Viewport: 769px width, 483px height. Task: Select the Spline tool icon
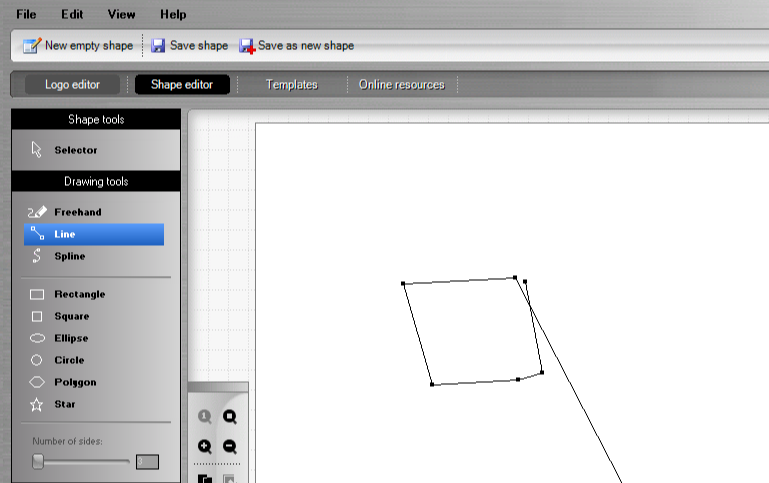point(36,255)
